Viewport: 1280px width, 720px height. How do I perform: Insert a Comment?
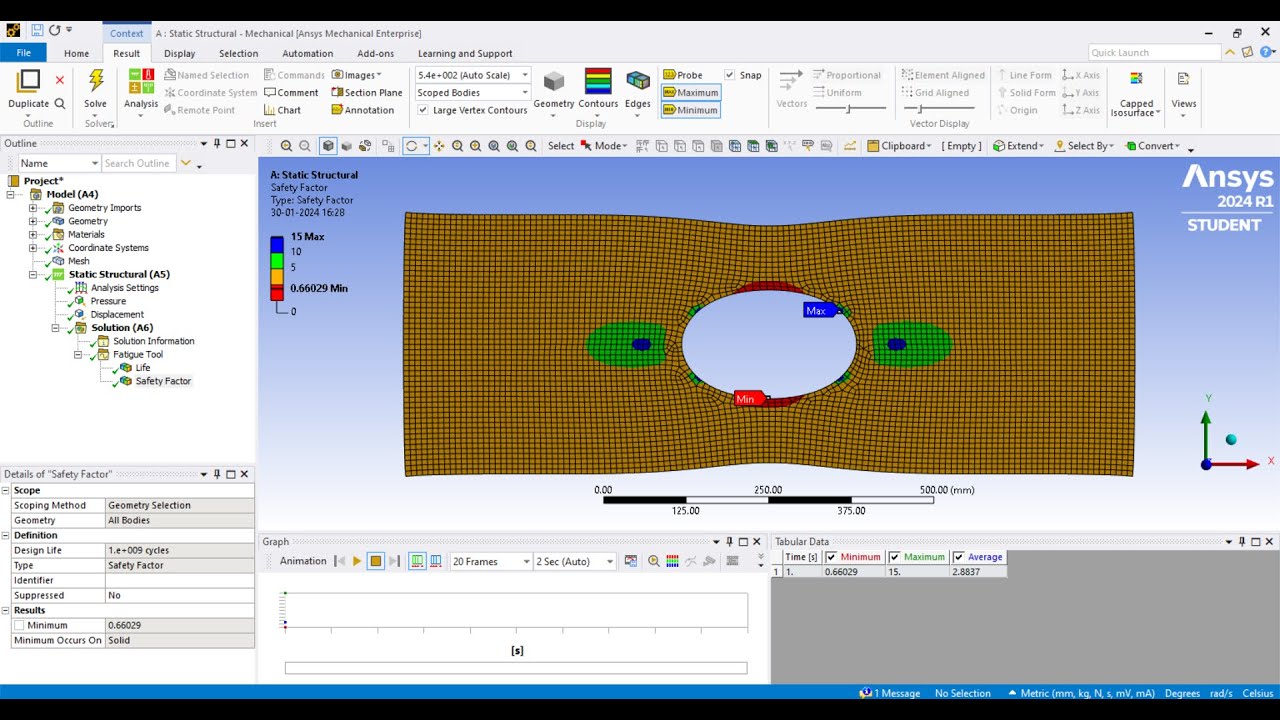pyautogui.click(x=290, y=93)
